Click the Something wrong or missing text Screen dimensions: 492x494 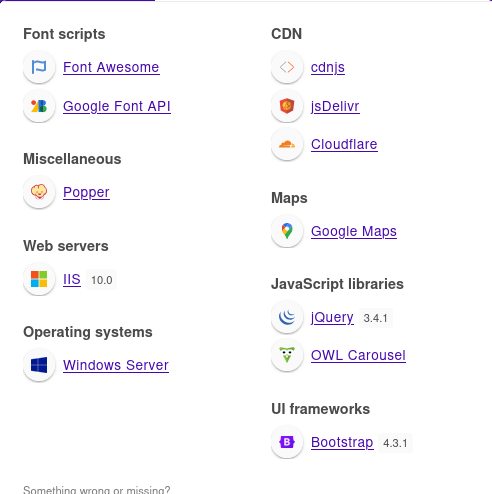point(97,490)
